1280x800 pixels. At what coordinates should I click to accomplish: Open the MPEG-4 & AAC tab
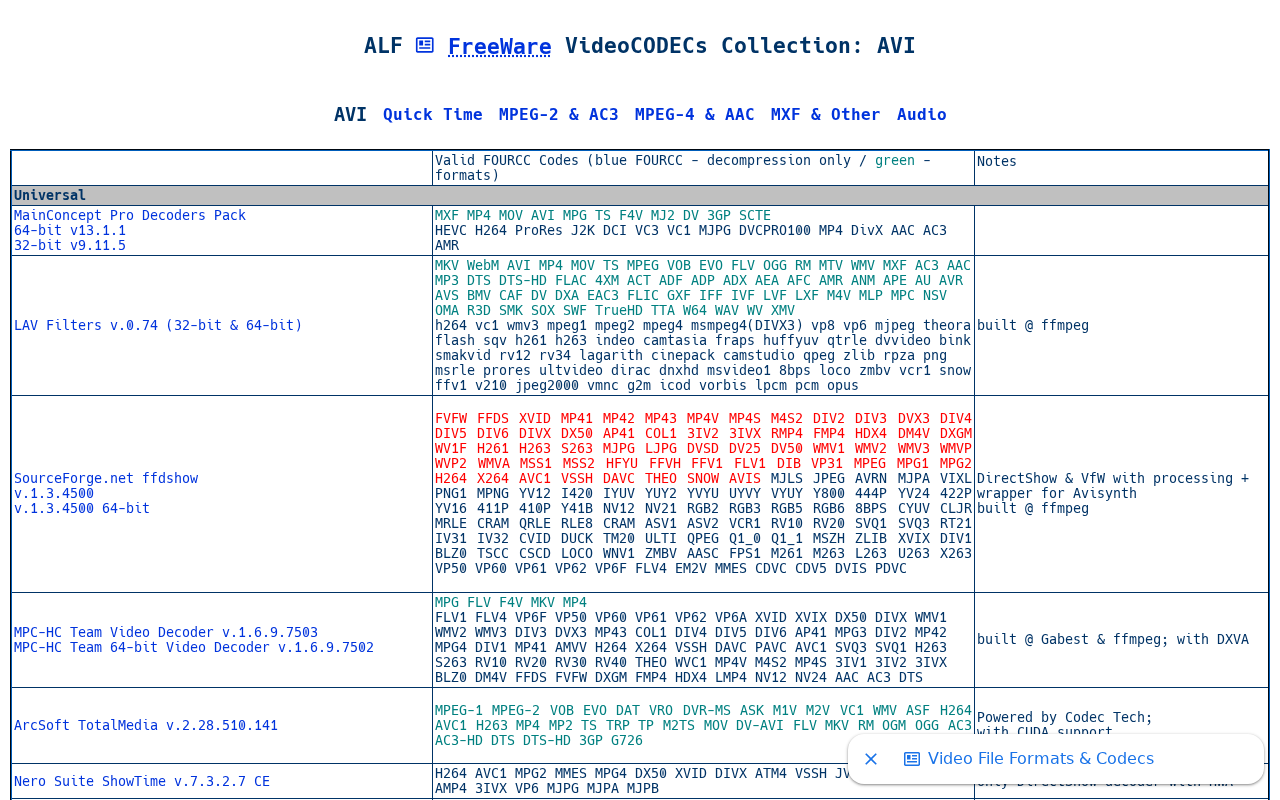(x=695, y=114)
